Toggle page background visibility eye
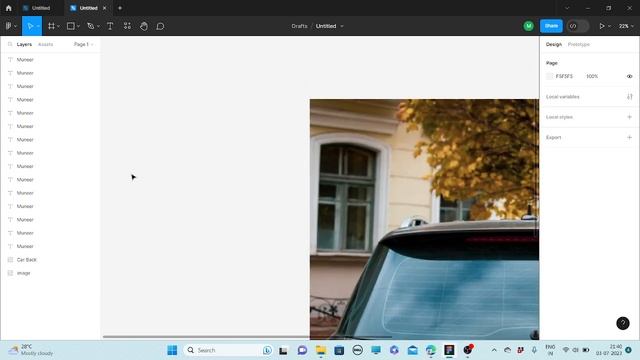The height and width of the screenshot is (360, 640). pyautogui.click(x=629, y=76)
